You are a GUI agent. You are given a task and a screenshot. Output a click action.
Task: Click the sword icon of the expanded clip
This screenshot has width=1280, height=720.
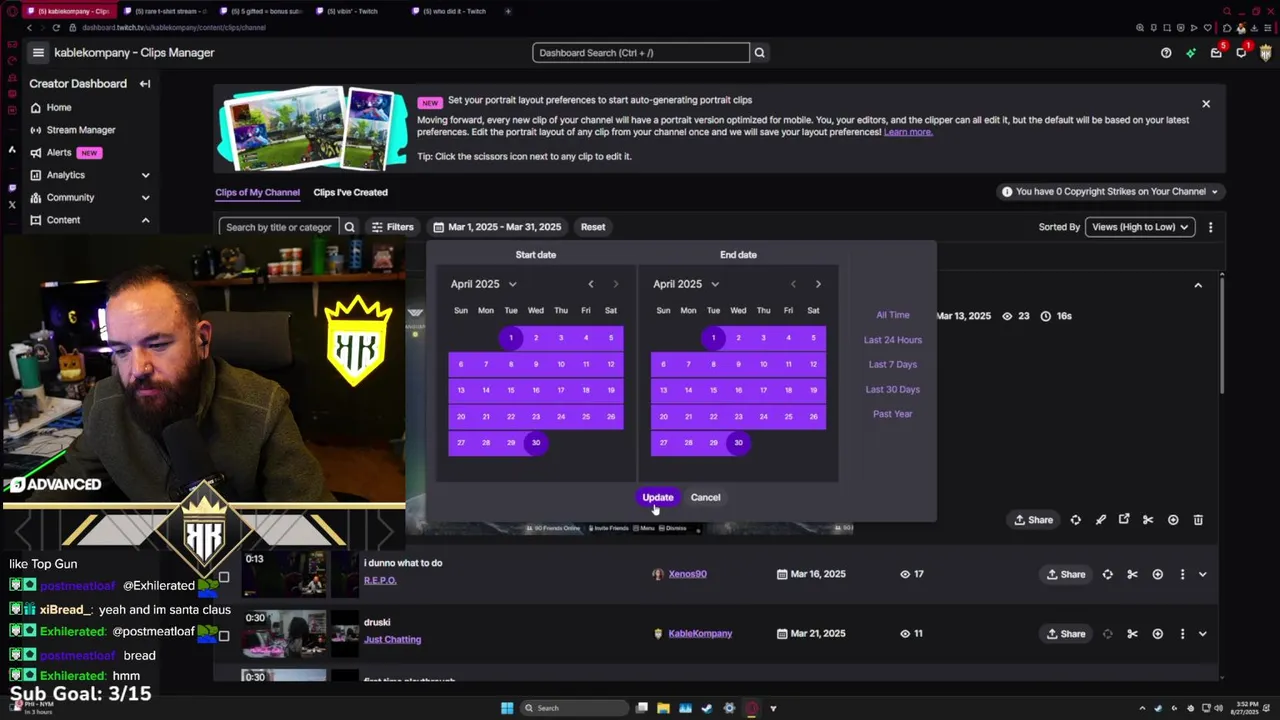1100,520
